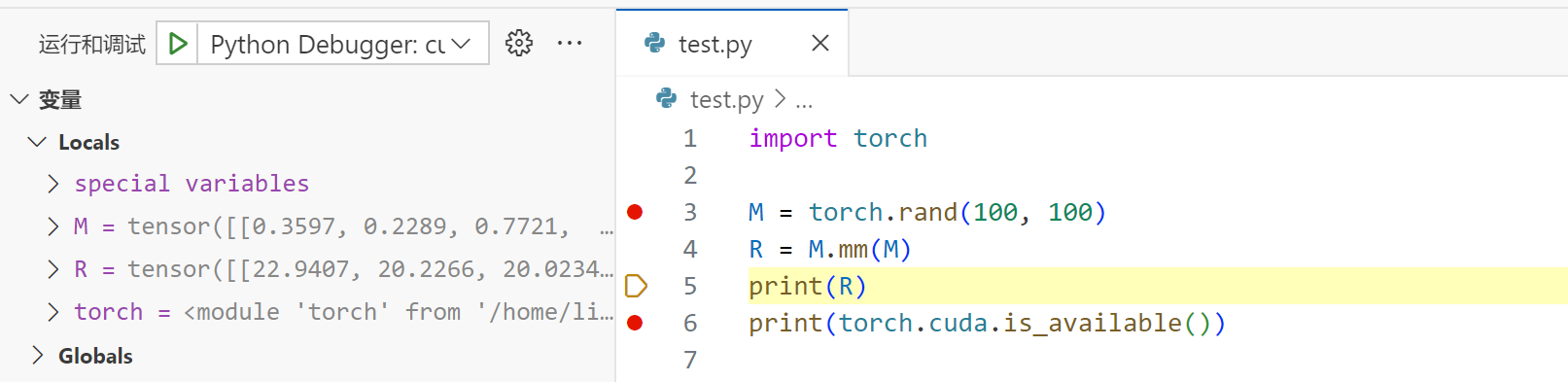1568x382 pixels.
Task: Open the Python Debugger configuration dropdown
Action: [342, 44]
